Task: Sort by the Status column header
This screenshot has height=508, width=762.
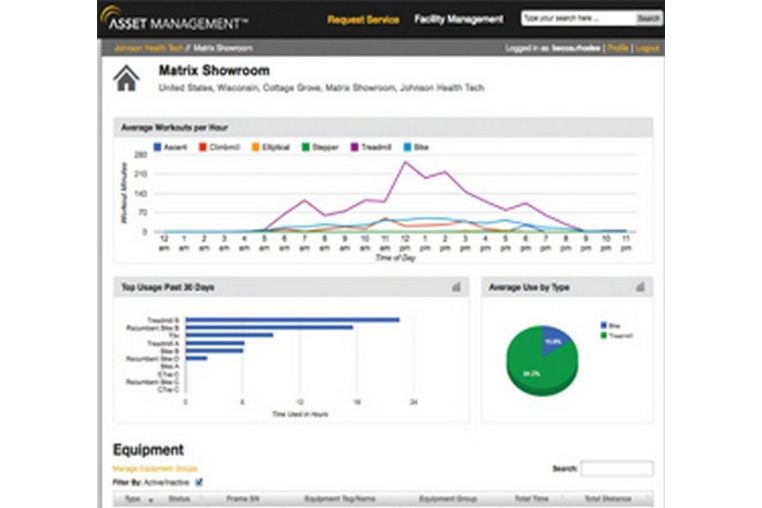Action: click(x=179, y=499)
